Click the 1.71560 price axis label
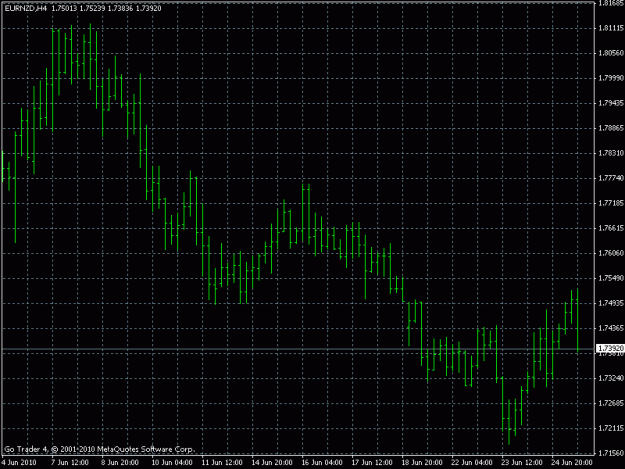This screenshot has height=469, width=625. tap(611, 453)
